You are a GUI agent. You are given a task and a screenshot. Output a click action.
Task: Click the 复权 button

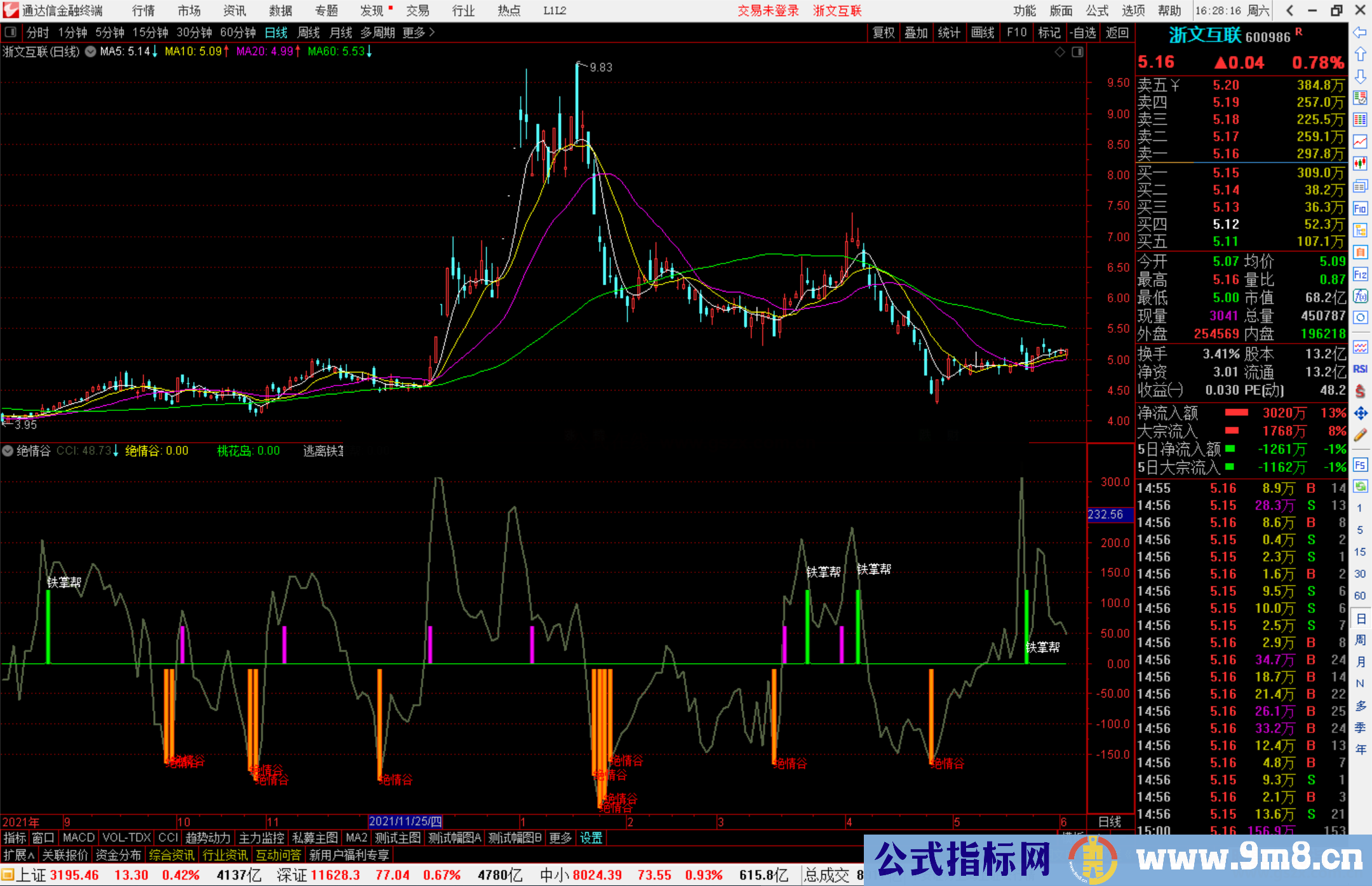coord(884,32)
